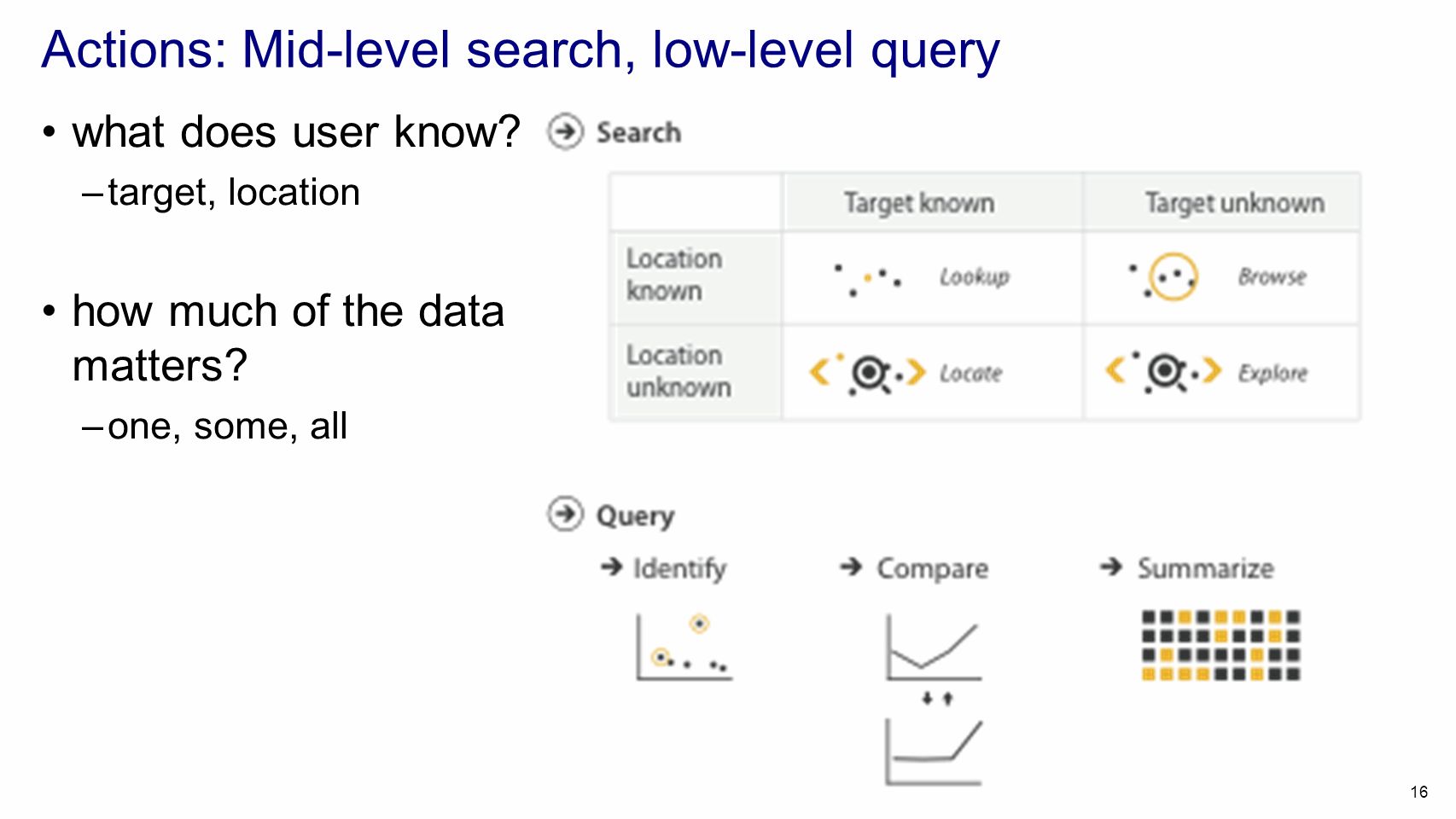The width and height of the screenshot is (1456, 819).
Task: Click the upper Compare line chart
Action: tap(934, 647)
